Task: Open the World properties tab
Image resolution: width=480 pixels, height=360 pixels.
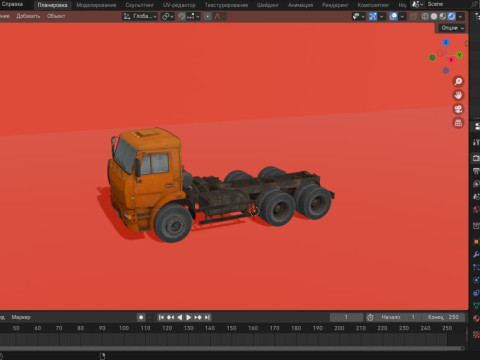Action: [x=476, y=210]
